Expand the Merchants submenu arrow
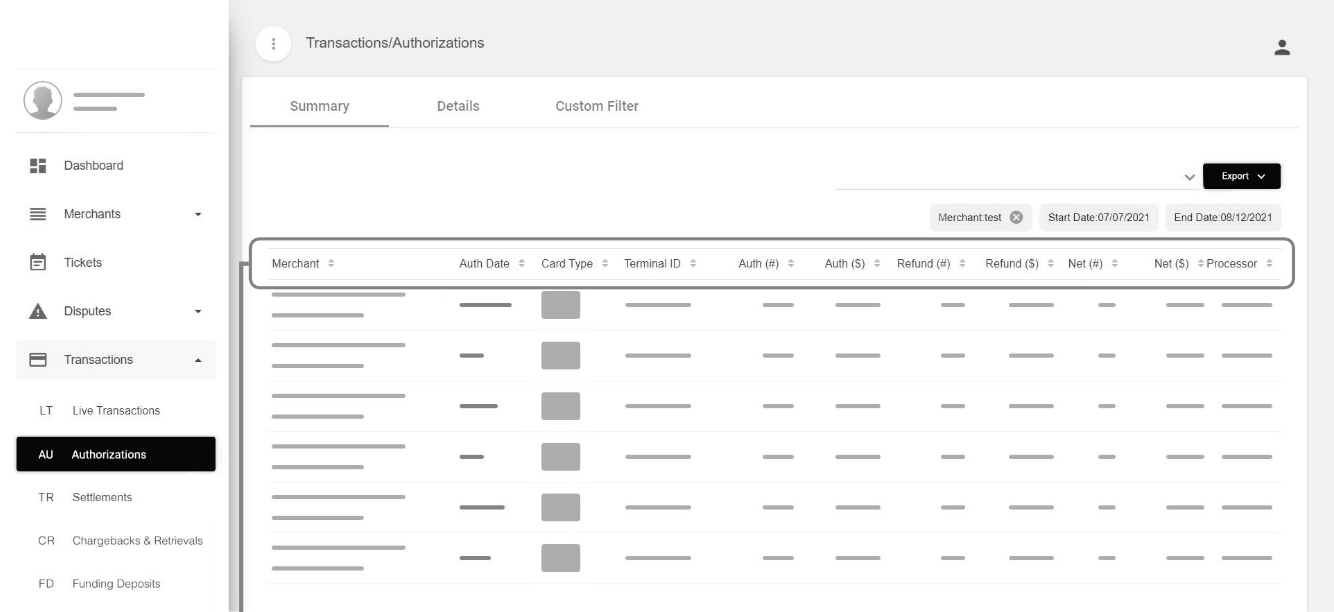Screen dimensions: 1334x612 point(197,215)
